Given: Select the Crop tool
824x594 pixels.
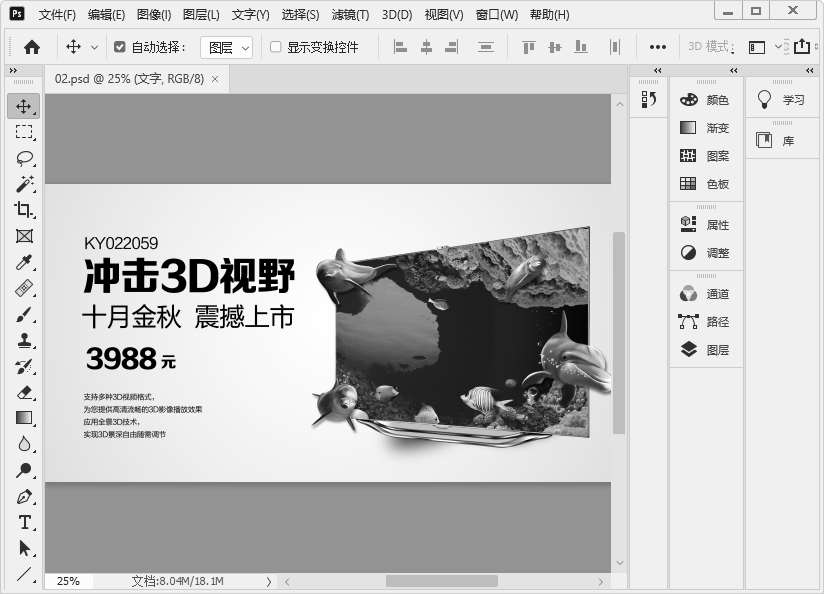Looking at the screenshot, I should [x=24, y=210].
